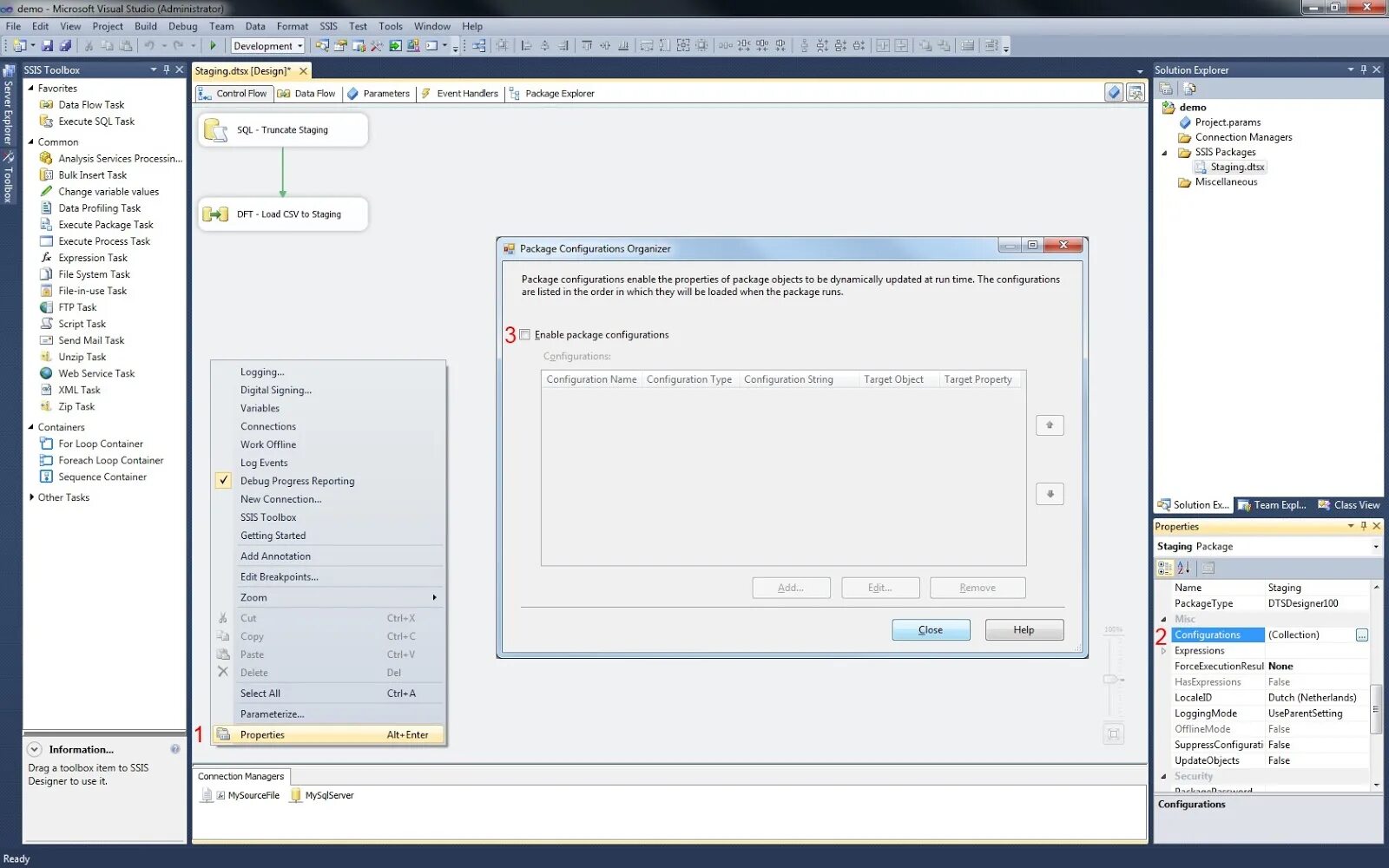Click the Show All Files icon in Solution Explorer
Screen dimensions: 1389x868
(x=1190, y=89)
